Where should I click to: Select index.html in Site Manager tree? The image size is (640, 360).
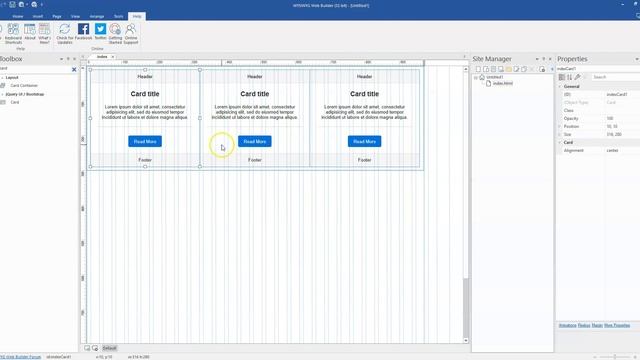pyautogui.click(x=502, y=83)
